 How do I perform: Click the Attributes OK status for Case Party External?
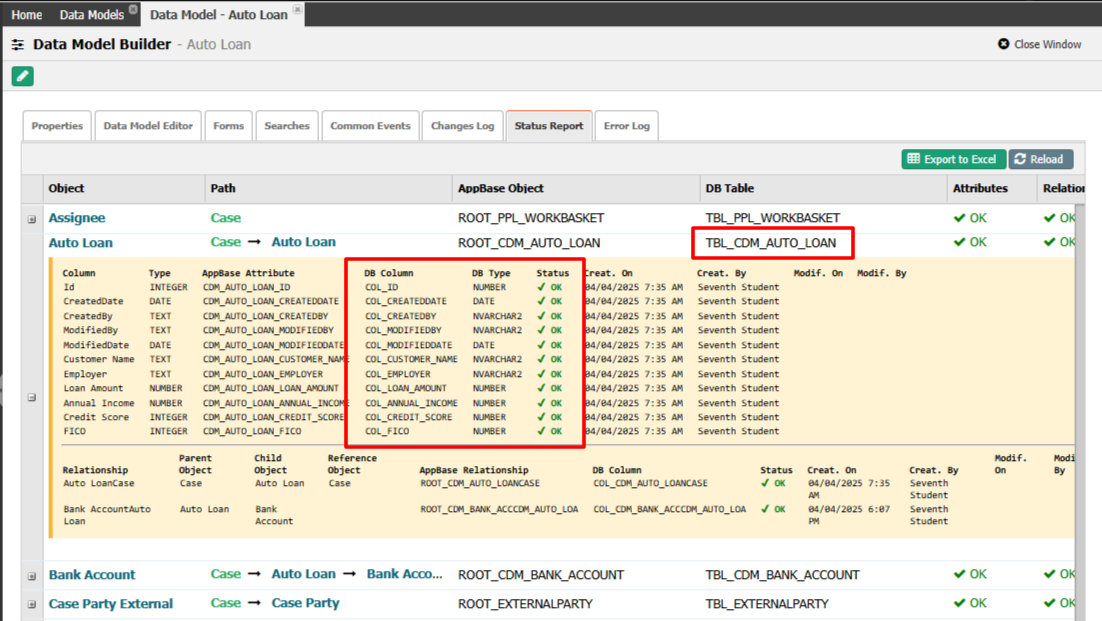coord(970,603)
